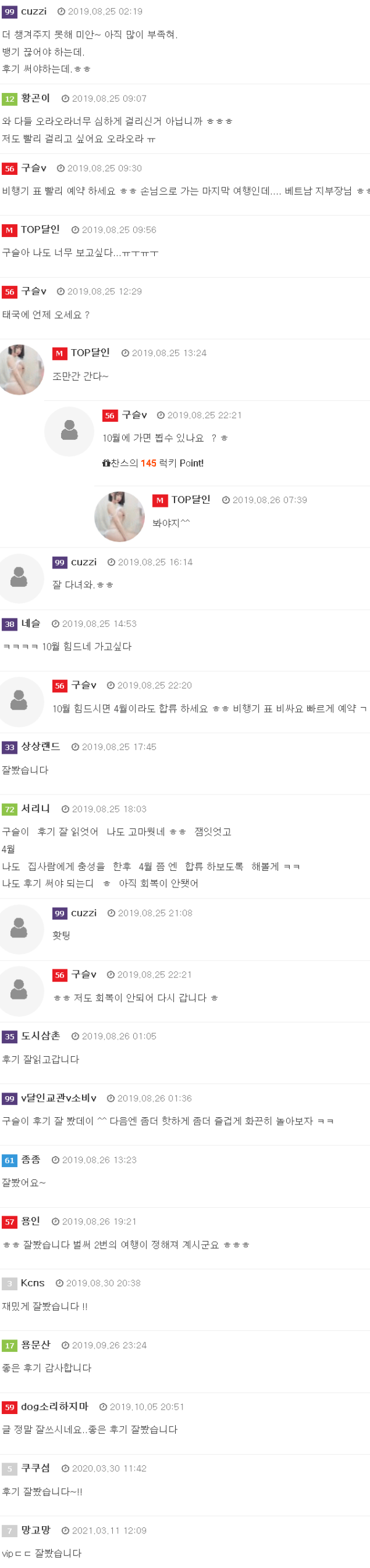Select the level 17 badge next to 용문산
Image resolution: width=370 pixels, height=1568 pixels.
[9, 1346]
